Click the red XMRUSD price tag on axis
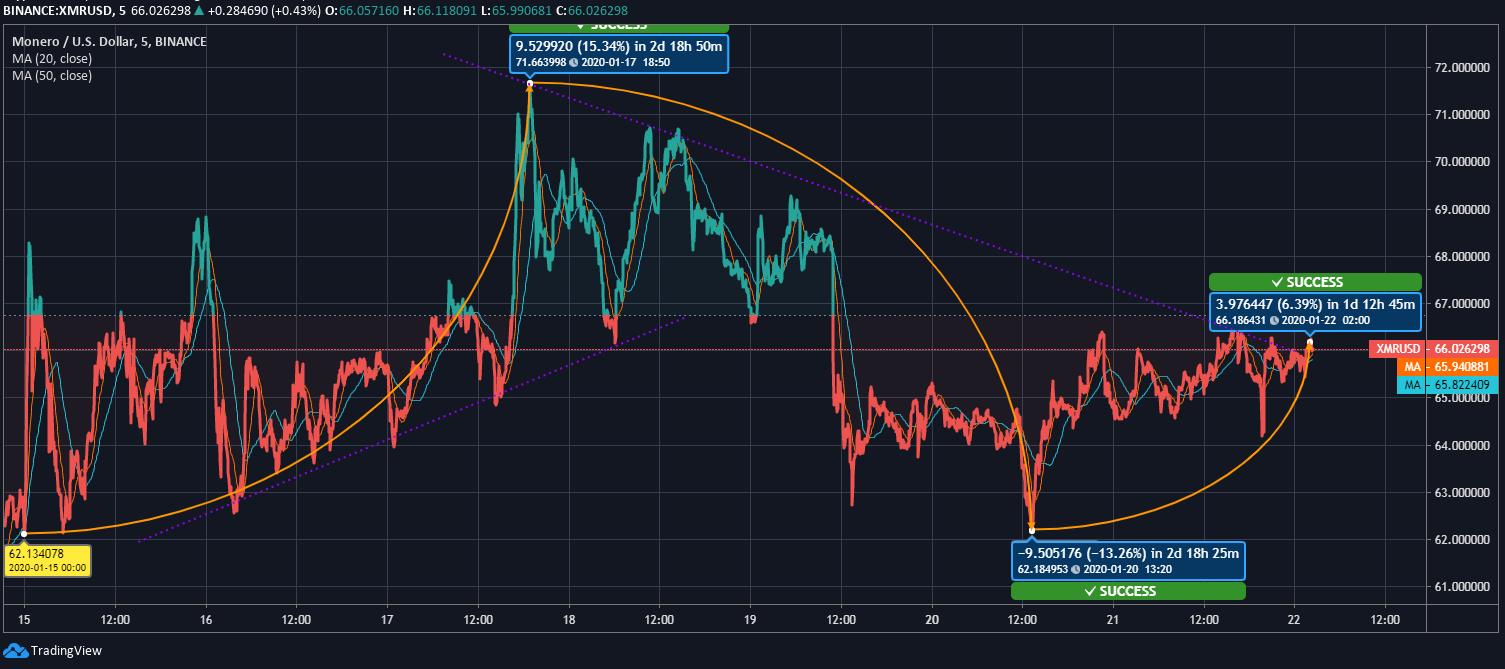1505x669 pixels. [1434, 348]
